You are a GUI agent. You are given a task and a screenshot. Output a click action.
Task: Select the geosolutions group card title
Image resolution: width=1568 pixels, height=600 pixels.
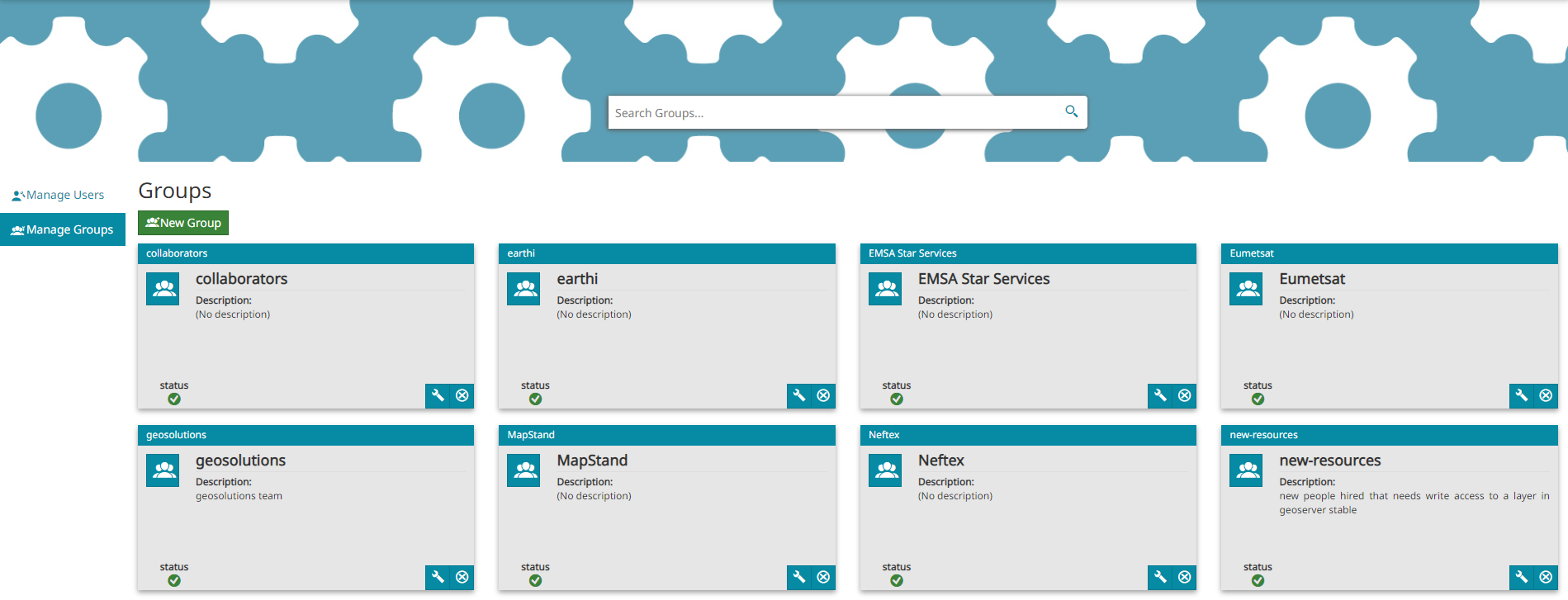pyautogui.click(x=240, y=461)
